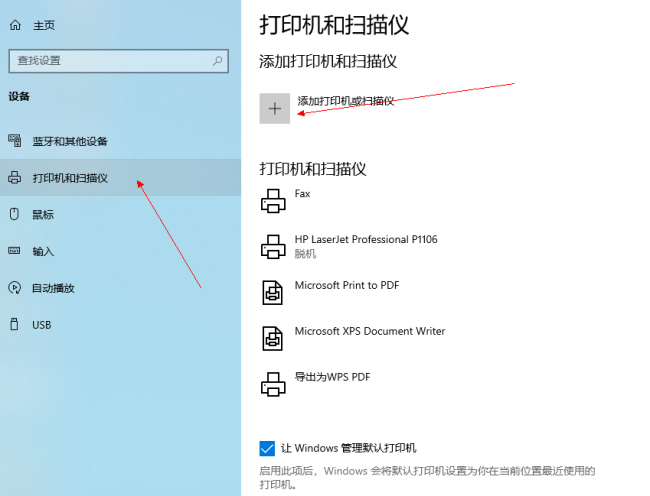The width and height of the screenshot is (650, 496).
Task: Click the printer icon in the sidebar
Action: pos(15,178)
